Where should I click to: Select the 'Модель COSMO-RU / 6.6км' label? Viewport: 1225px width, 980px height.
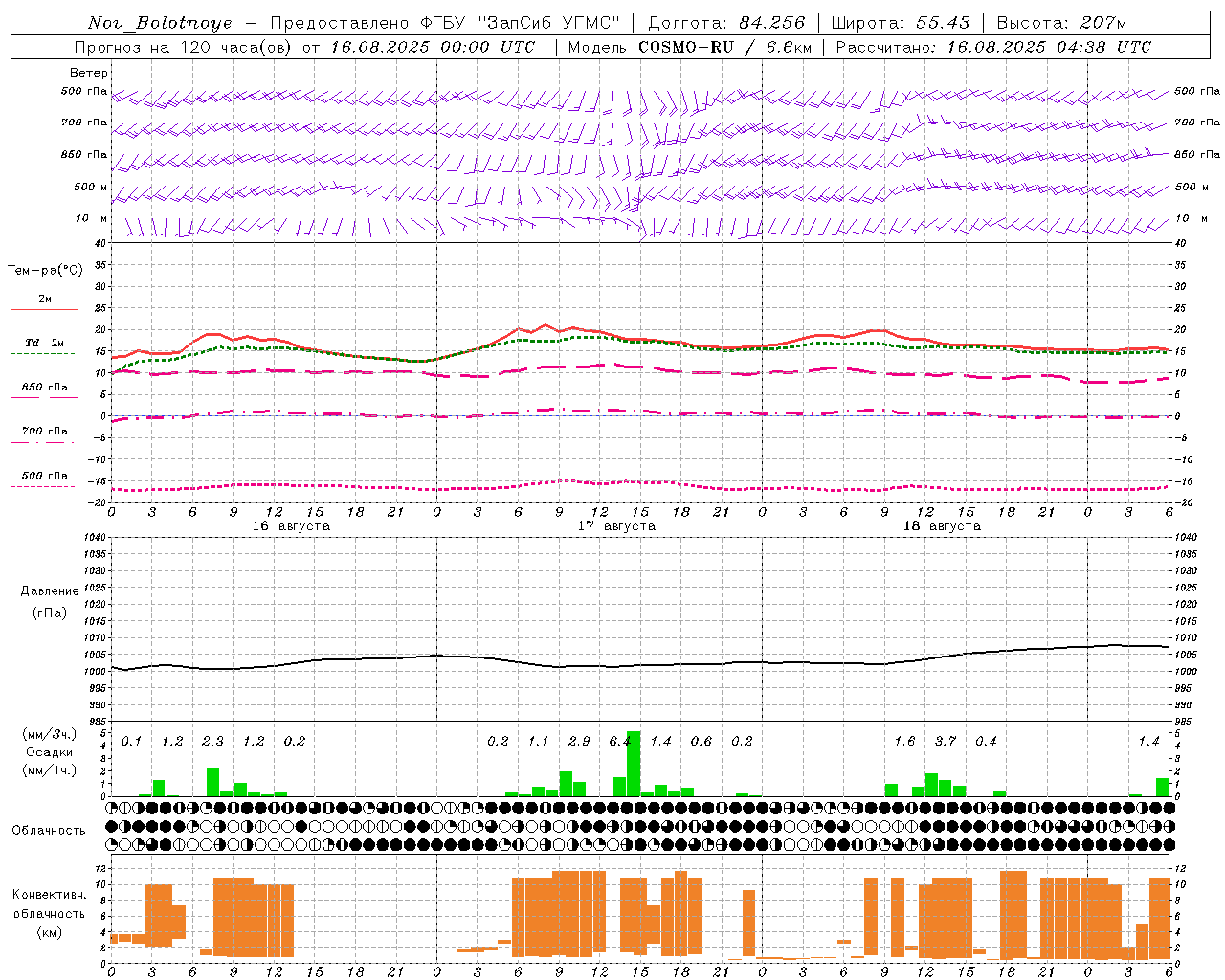click(x=689, y=47)
